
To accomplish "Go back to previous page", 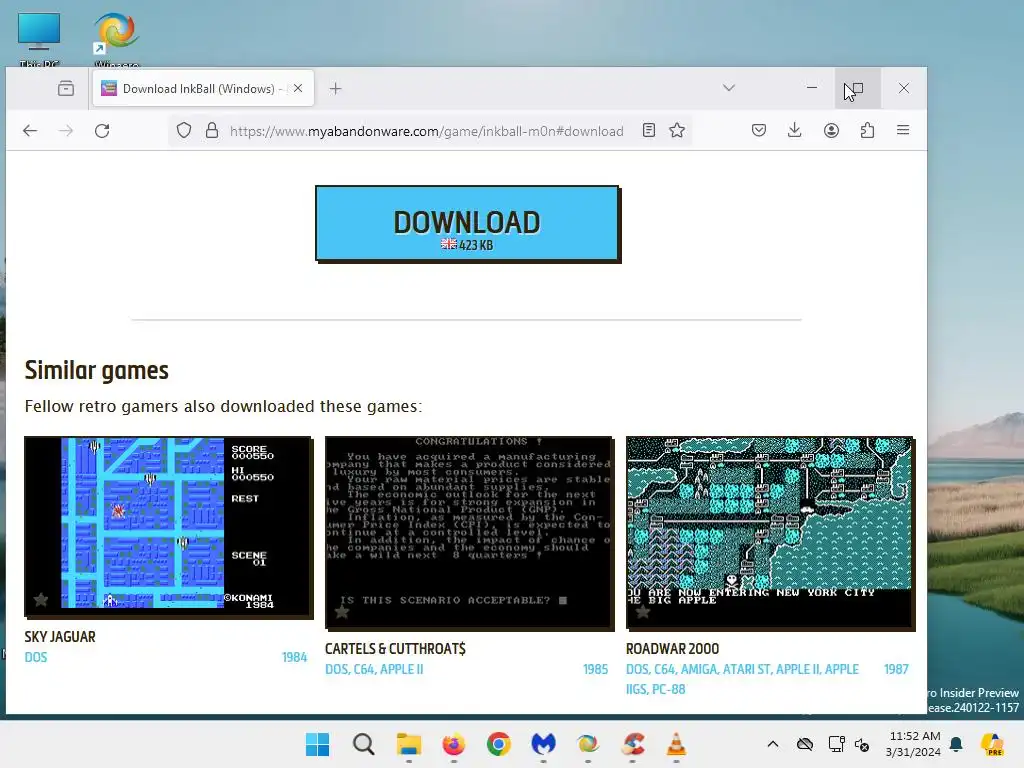I will (x=30, y=131).
